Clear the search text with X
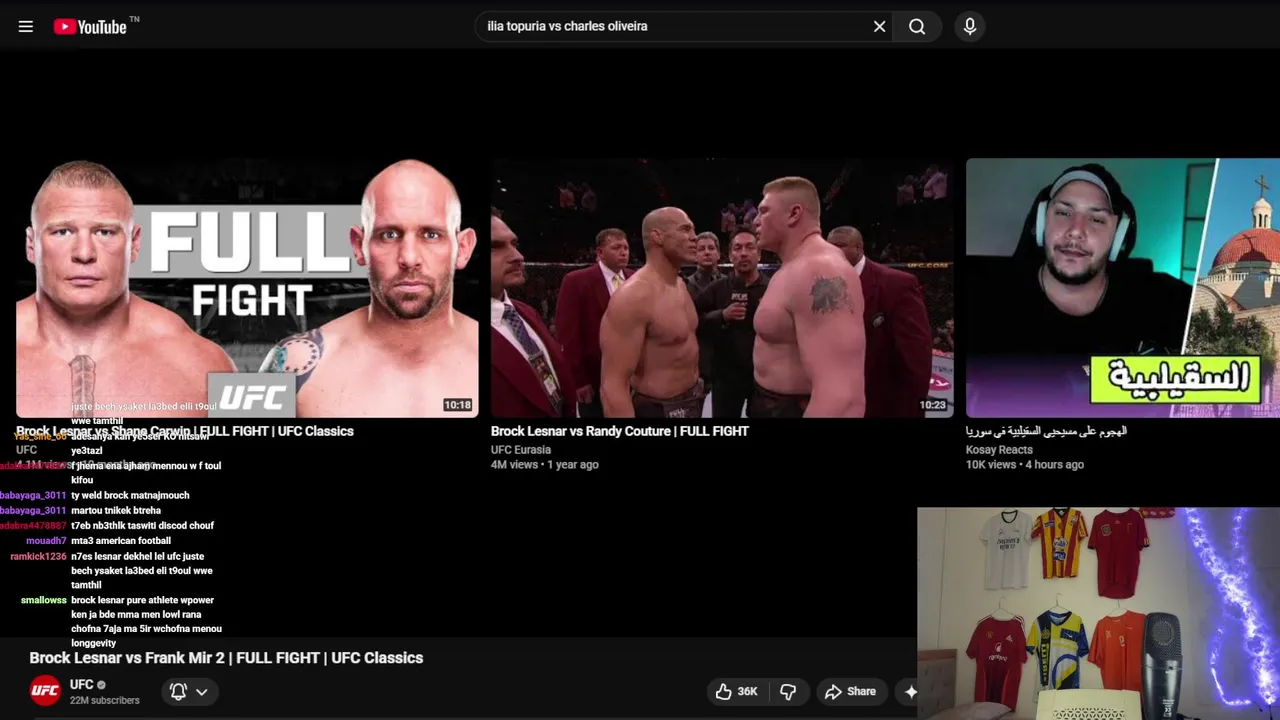Viewport: 1280px width, 720px height. point(879,26)
